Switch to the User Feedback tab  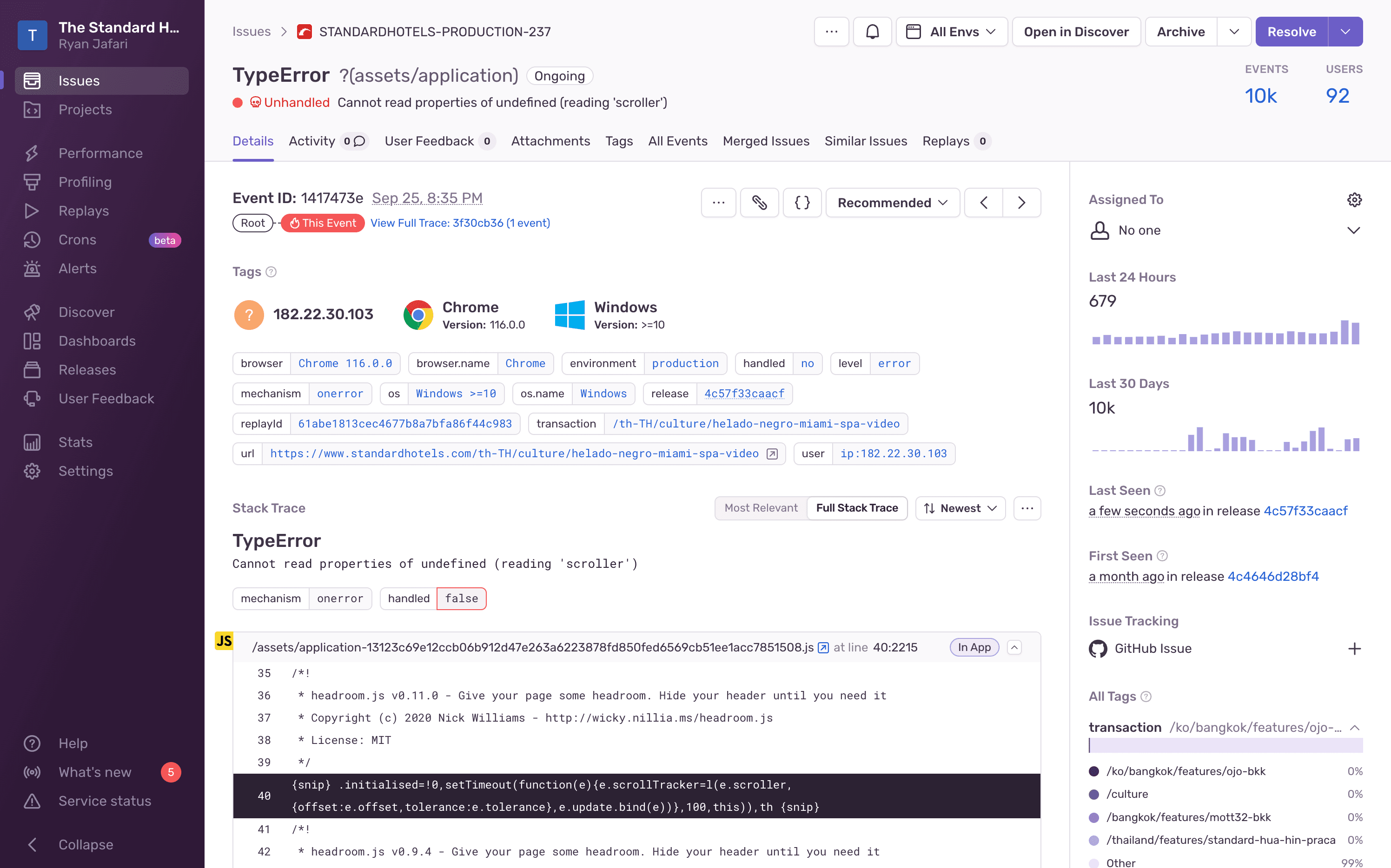click(439, 141)
